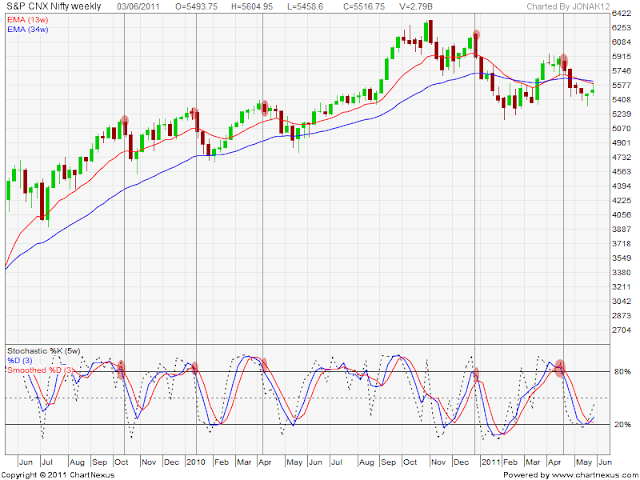Click the 'Stochastic %K (5w)' indicator label

click(x=44, y=351)
